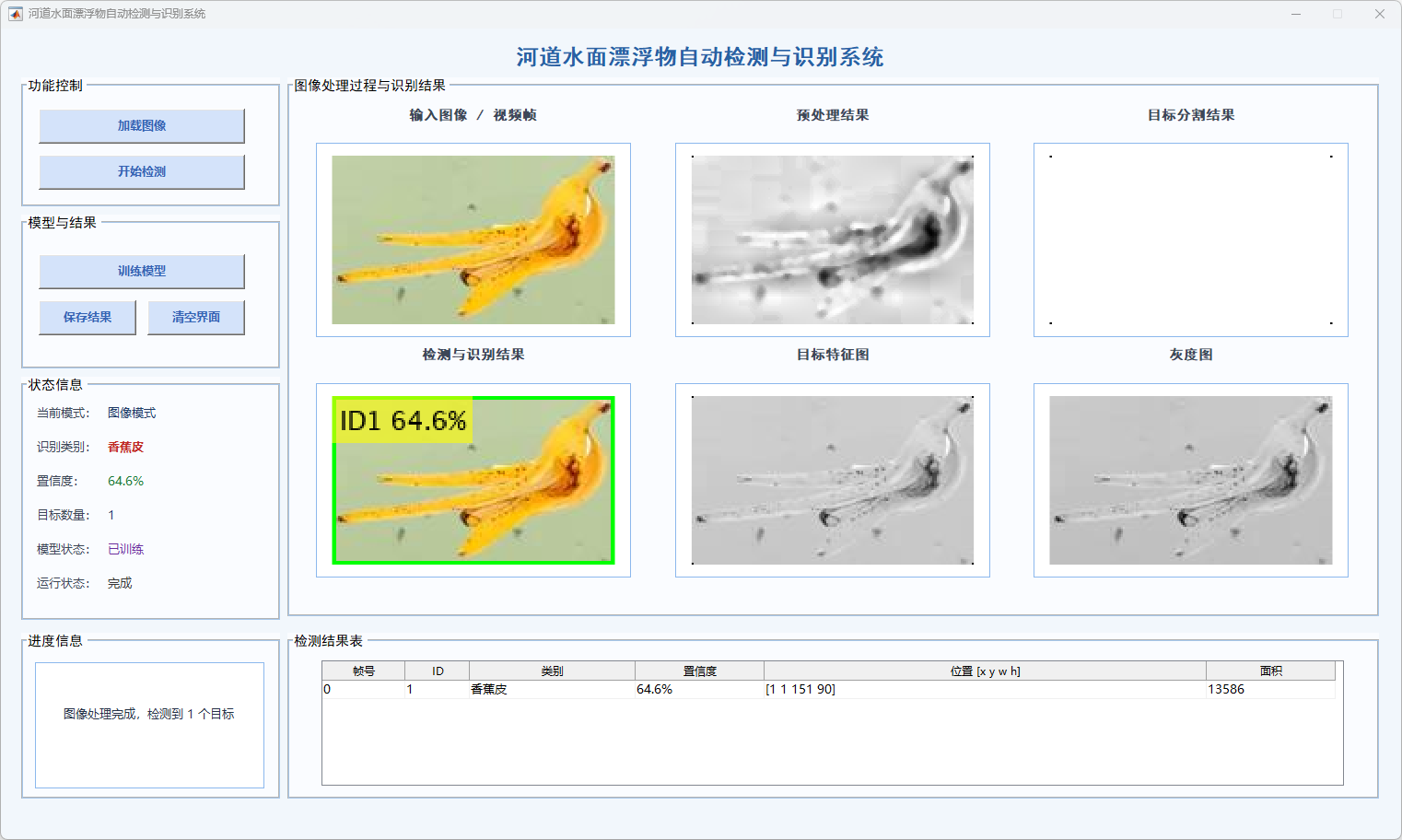Click the 目标特征图 feature image
Viewport: 1402px width, 840px height.
pyautogui.click(x=832, y=480)
